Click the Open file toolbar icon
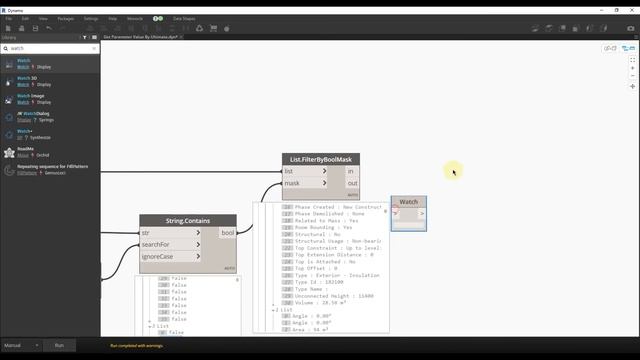The height and width of the screenshot is (360, 640). point(22,28)
